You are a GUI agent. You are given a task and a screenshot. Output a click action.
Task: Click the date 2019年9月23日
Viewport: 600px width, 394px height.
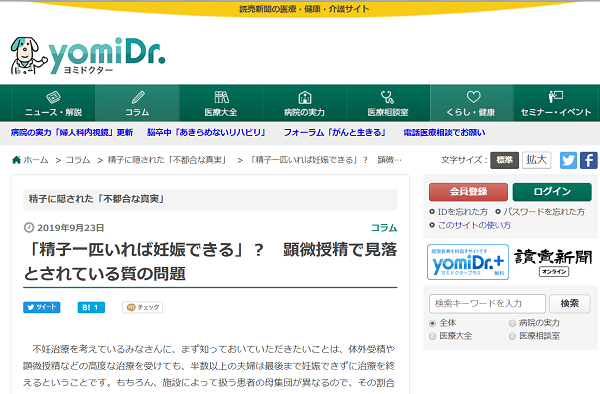pyautogui.click(x=70, y=228)
